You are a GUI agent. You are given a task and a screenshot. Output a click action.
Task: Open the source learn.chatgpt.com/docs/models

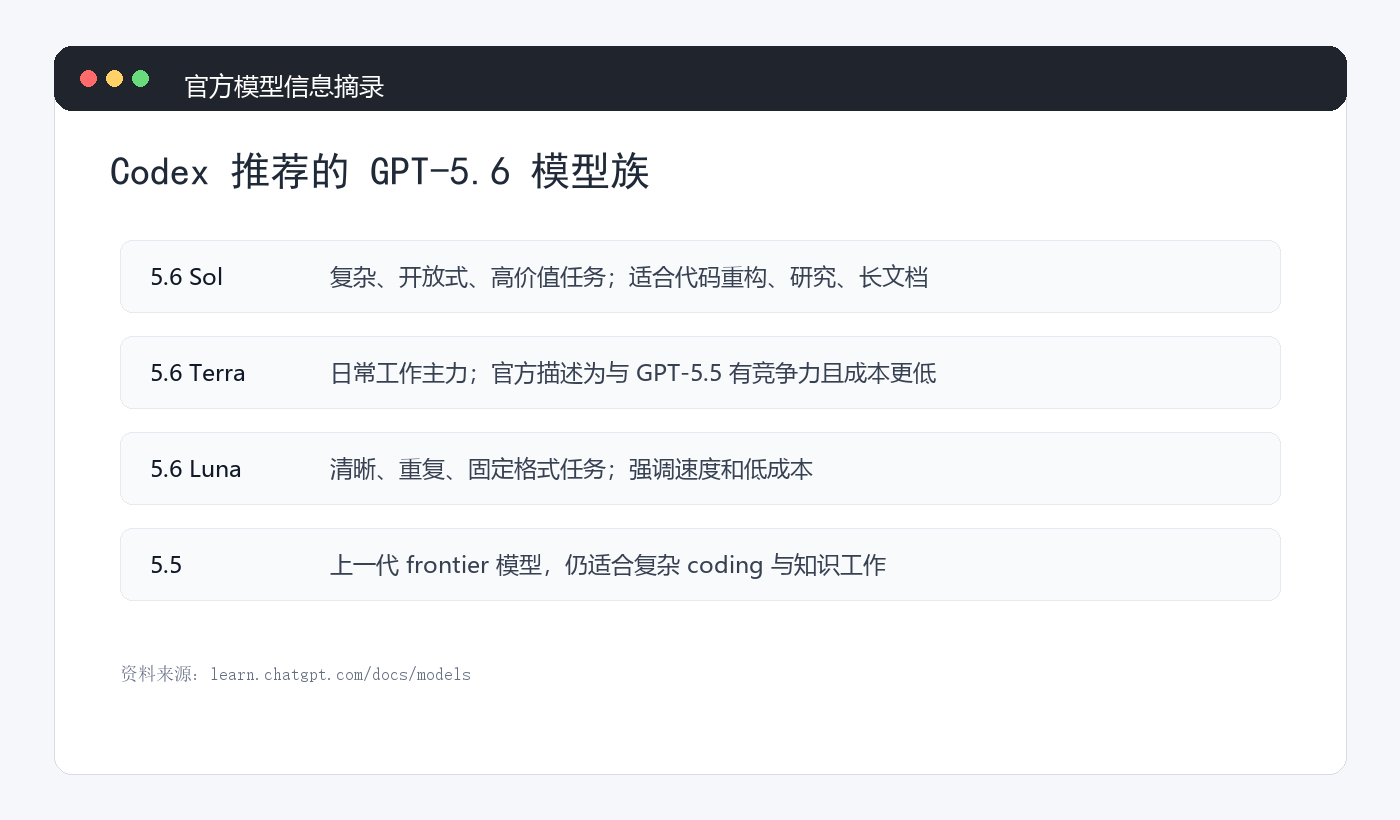coord(340,674)
